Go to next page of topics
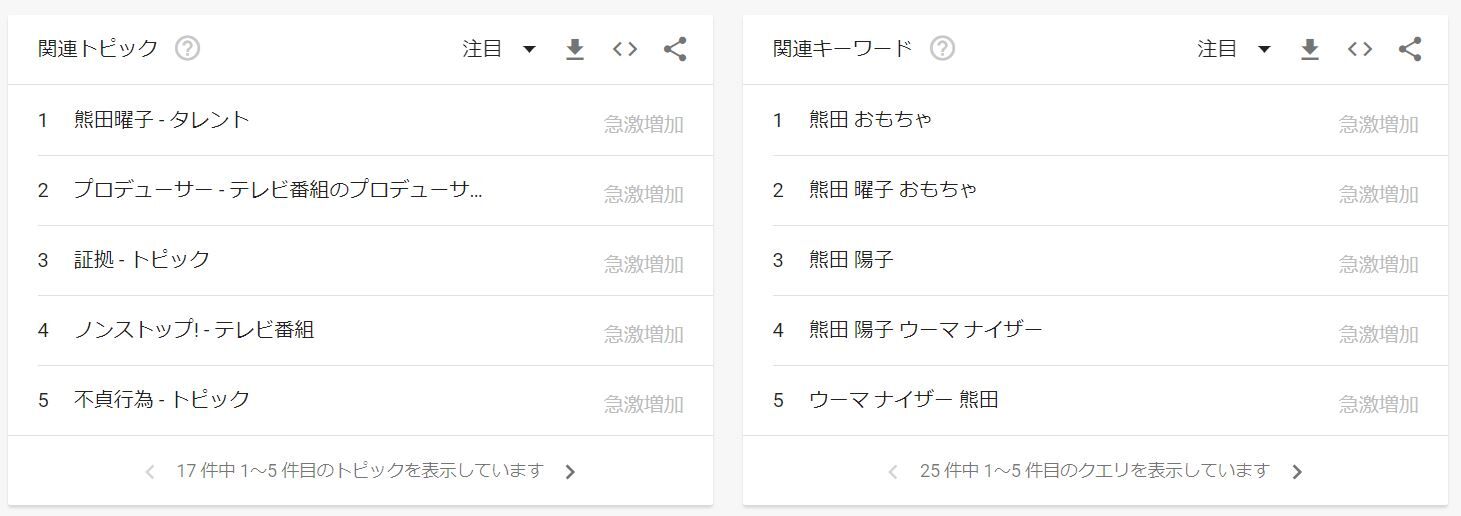Viewport: 1461px width, 516px height. coord(570,472)
